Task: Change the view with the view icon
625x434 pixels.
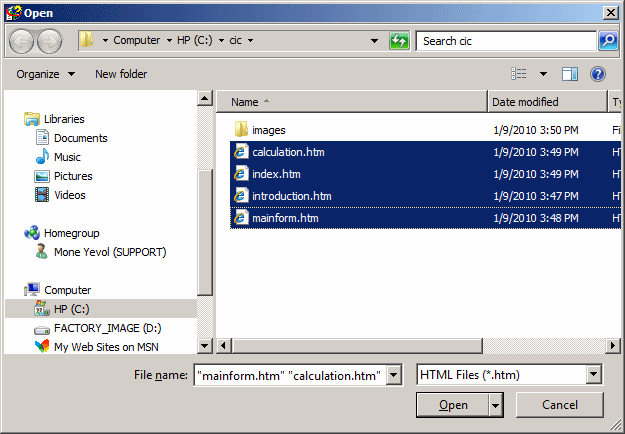Action: (519, 74)
